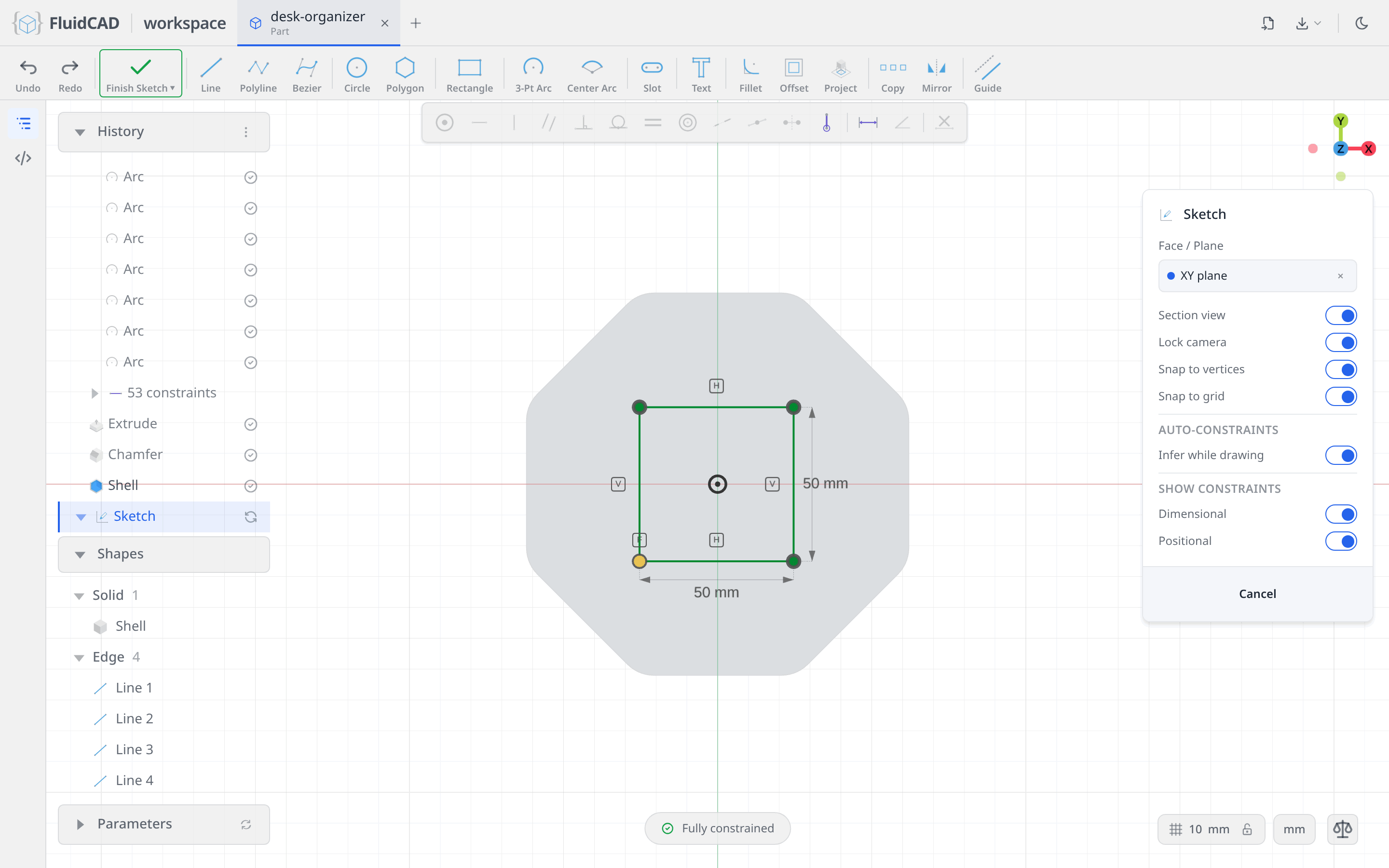This screenshot has height=868, width=1389.
Task: Open the code view sidebar icon
Action: pyautogui.click(x=24, y=158)
